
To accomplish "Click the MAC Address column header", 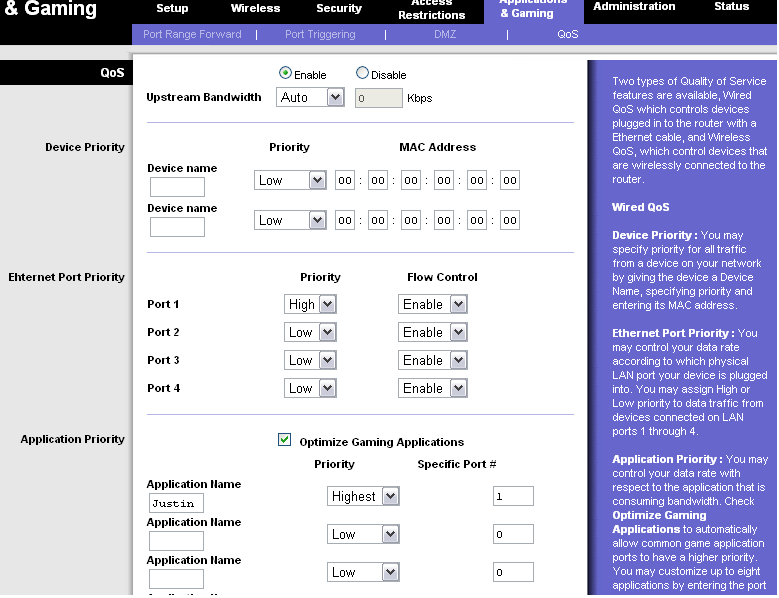I will point(437,147).
